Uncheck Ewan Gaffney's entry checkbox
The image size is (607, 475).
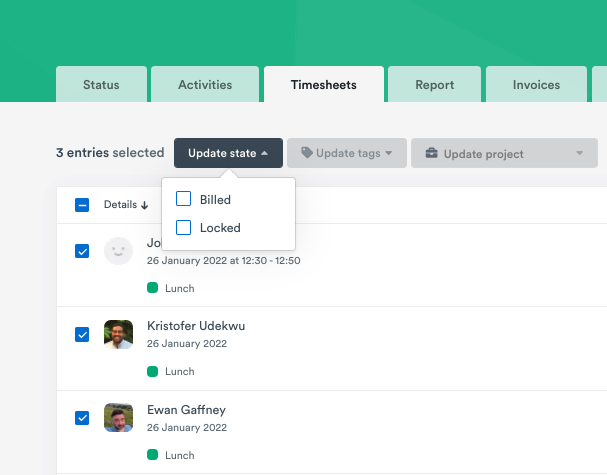coord(83,418)
